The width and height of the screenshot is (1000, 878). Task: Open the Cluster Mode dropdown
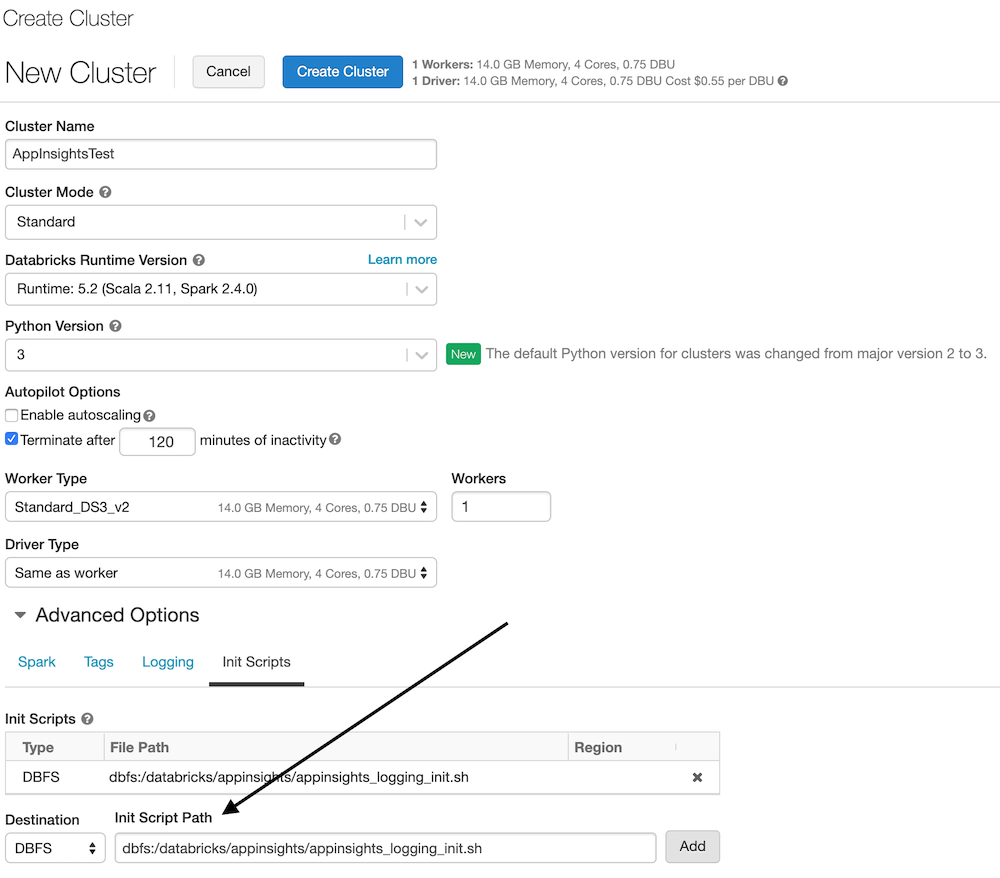point(221,222)
